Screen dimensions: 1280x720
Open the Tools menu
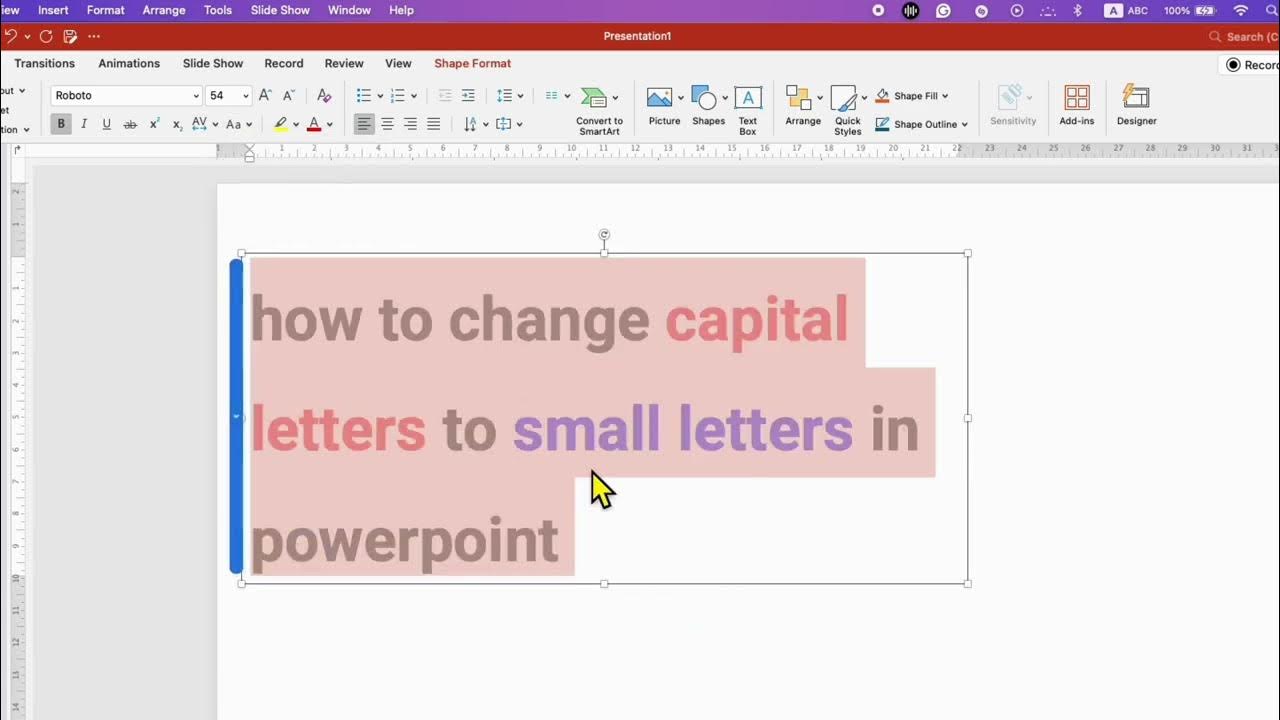[x=218, y=10]
